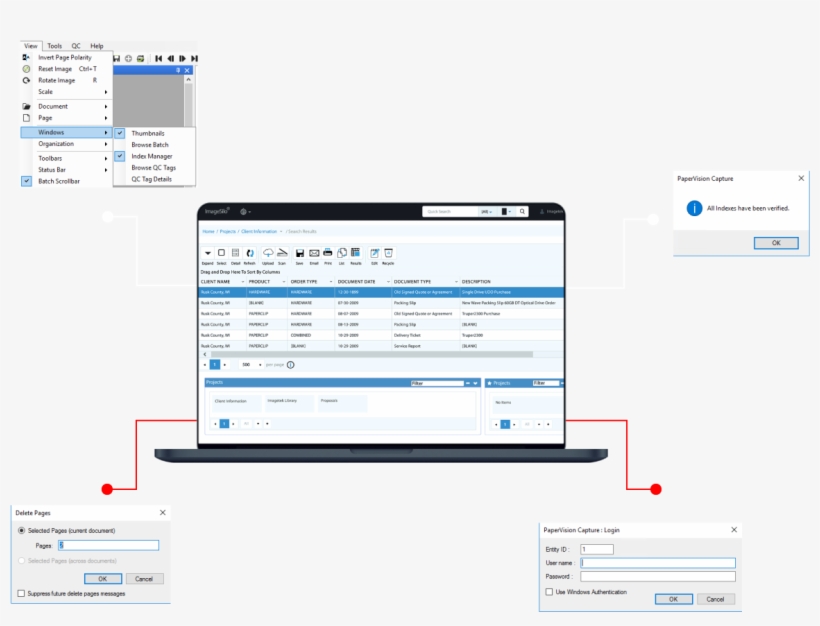Screen dimensions: 820x626
Task: Choose Rotate Image in the View menu
Action: pos(67,81)
